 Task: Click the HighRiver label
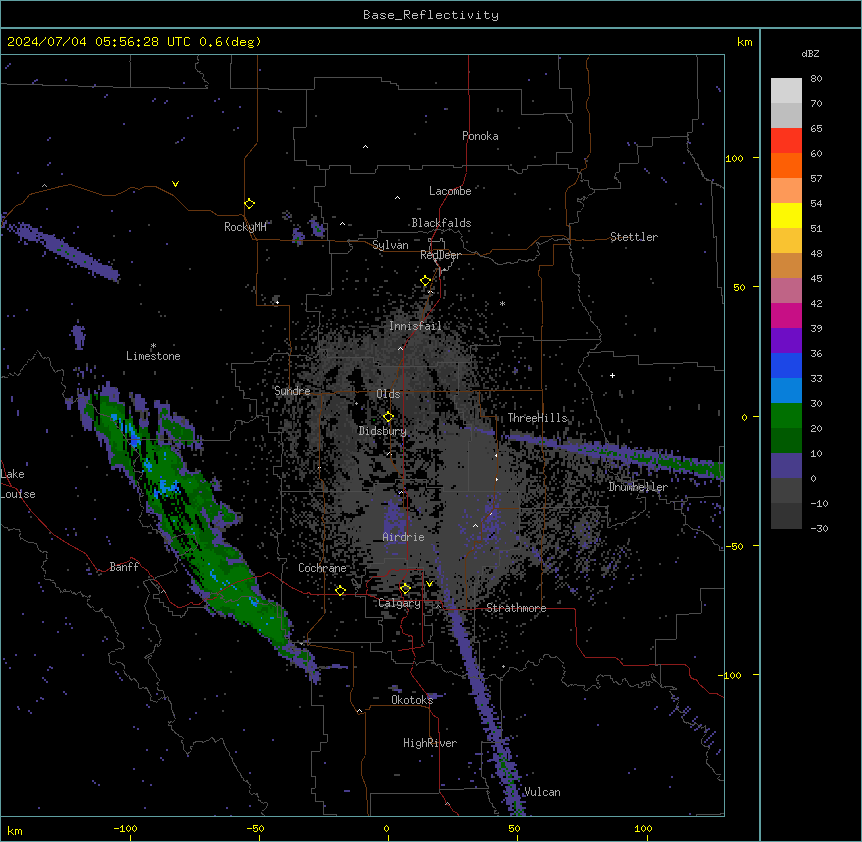click(430, 743)
